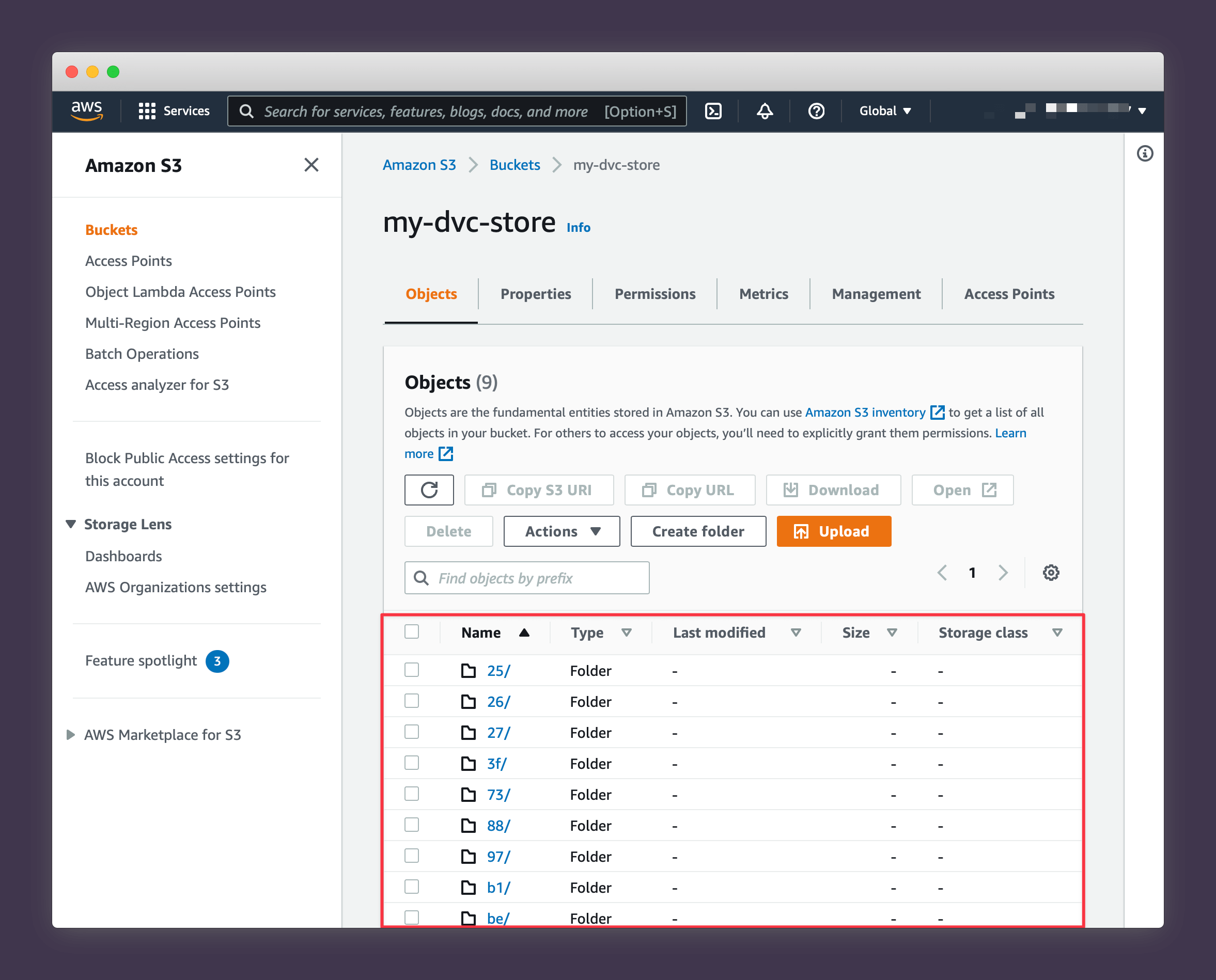Viewport: 1216px width, 980px height.
Task: Open the Actions dropdown
Action: [562, 531]
